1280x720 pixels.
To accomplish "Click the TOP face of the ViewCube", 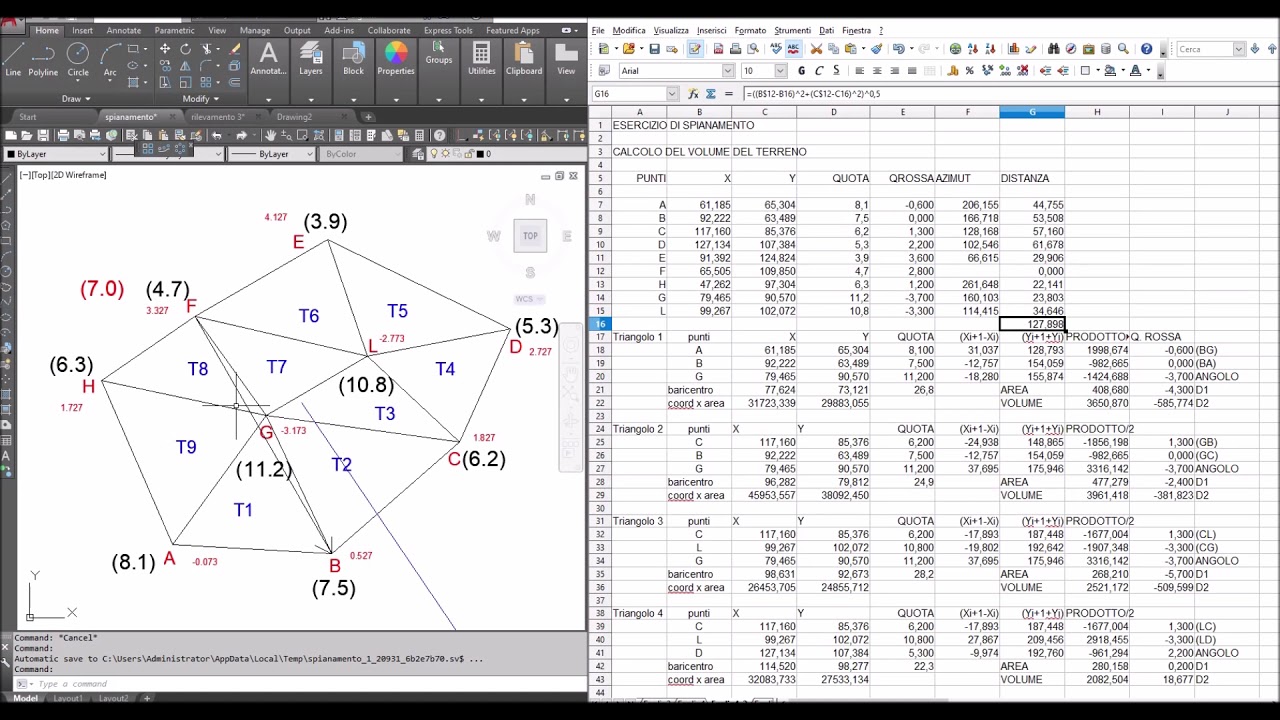I will (x=530, y=236).
